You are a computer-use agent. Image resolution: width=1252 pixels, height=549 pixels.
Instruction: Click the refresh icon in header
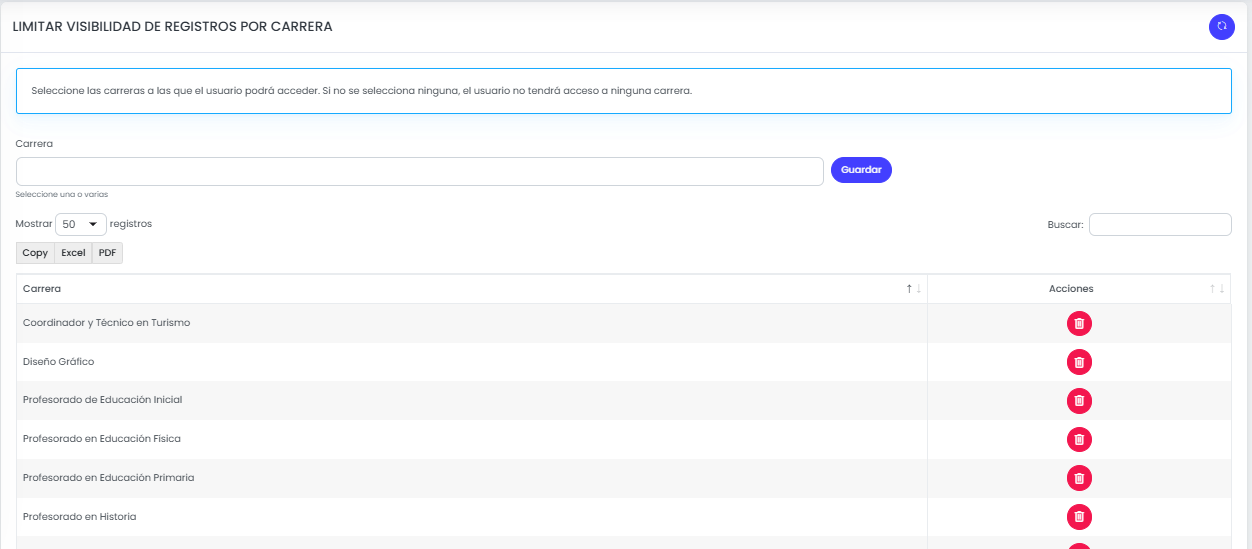point(1221,27)
